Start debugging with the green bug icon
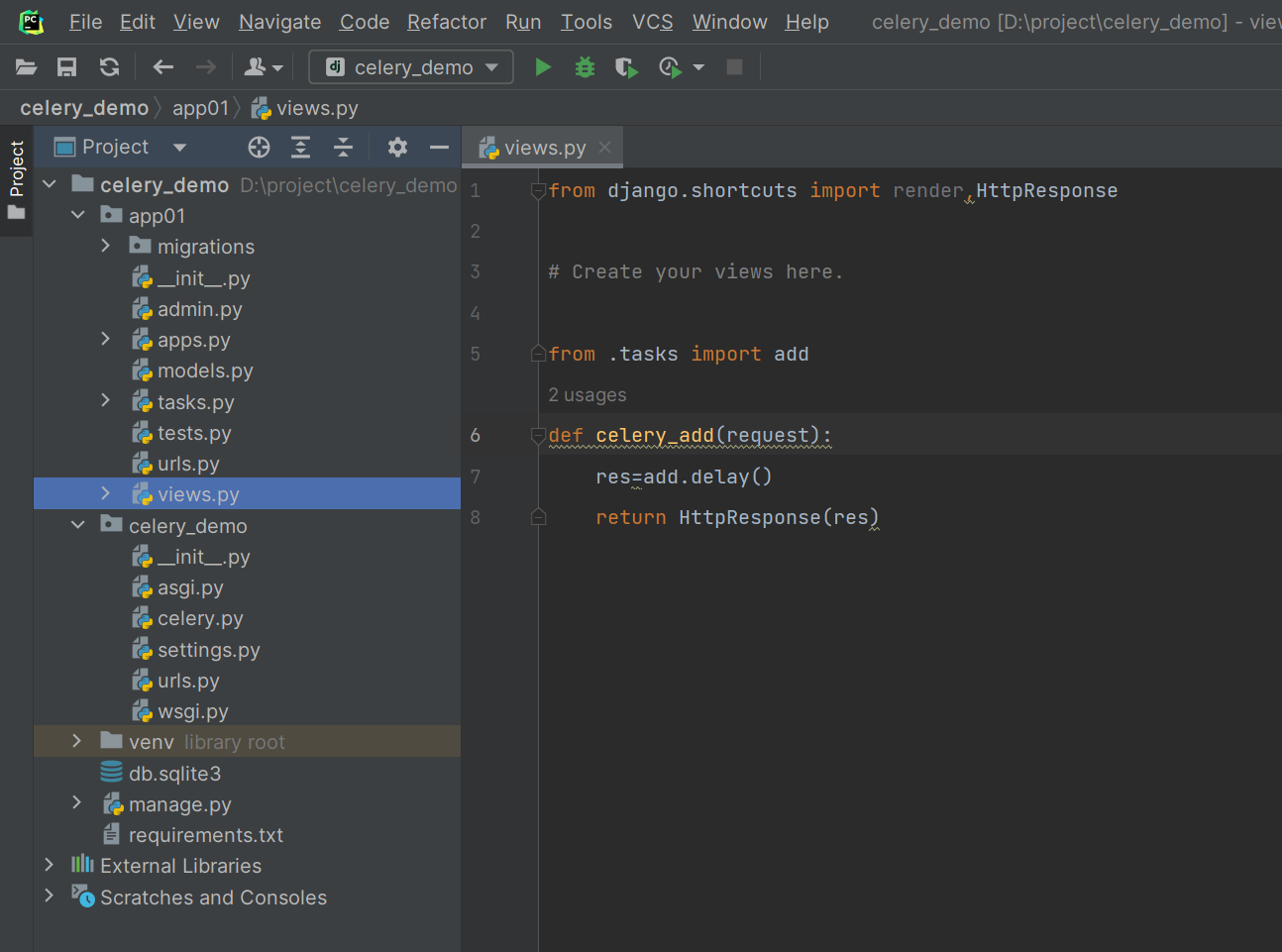Image resolution: width=1282 pixels, height=952 pixels. [585, 67]
